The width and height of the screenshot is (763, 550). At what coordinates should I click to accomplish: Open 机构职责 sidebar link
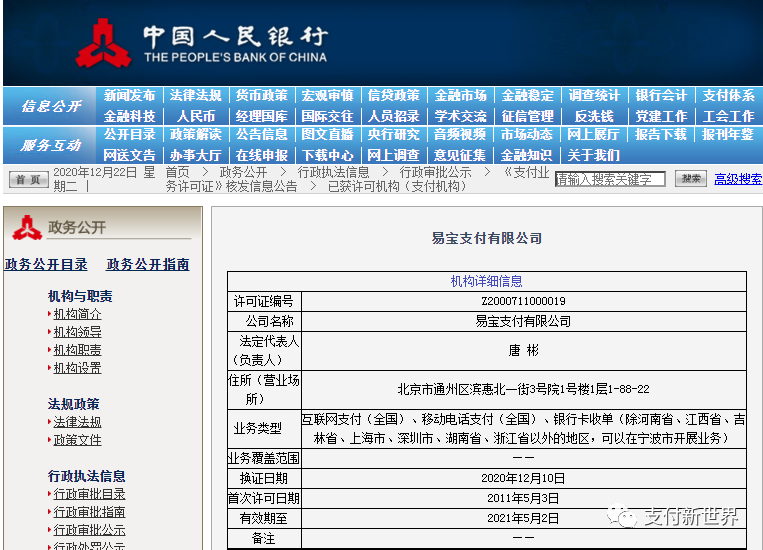(x=77, y=350)
